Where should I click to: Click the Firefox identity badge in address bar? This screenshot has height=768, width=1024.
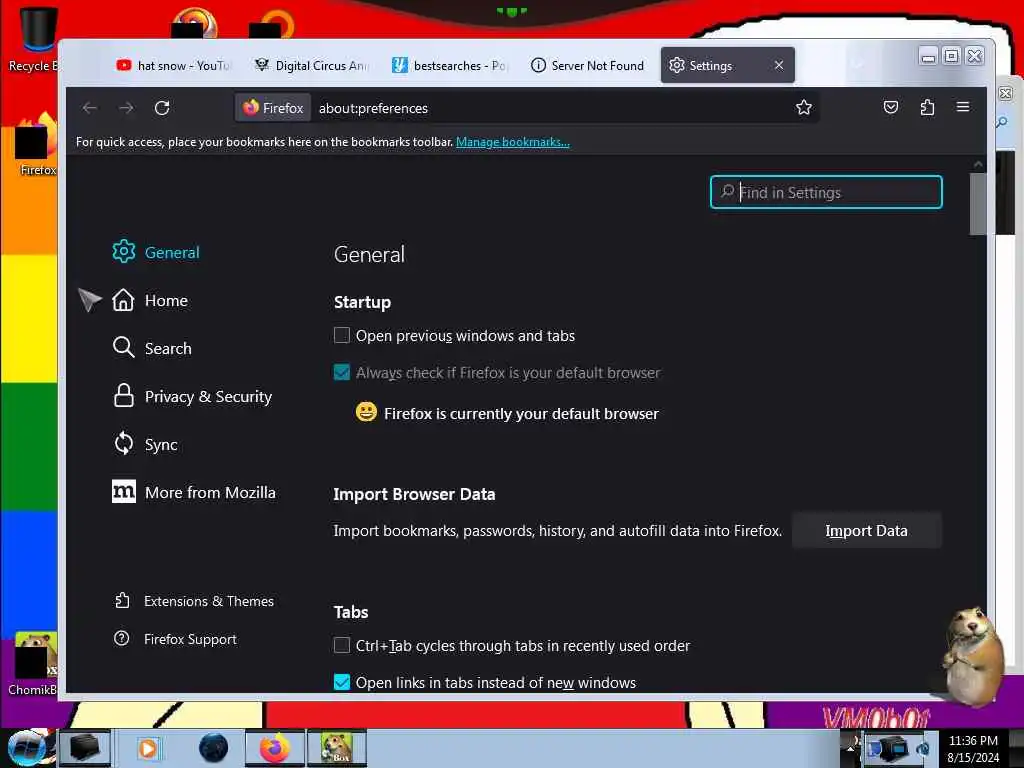tap(273, 108)
